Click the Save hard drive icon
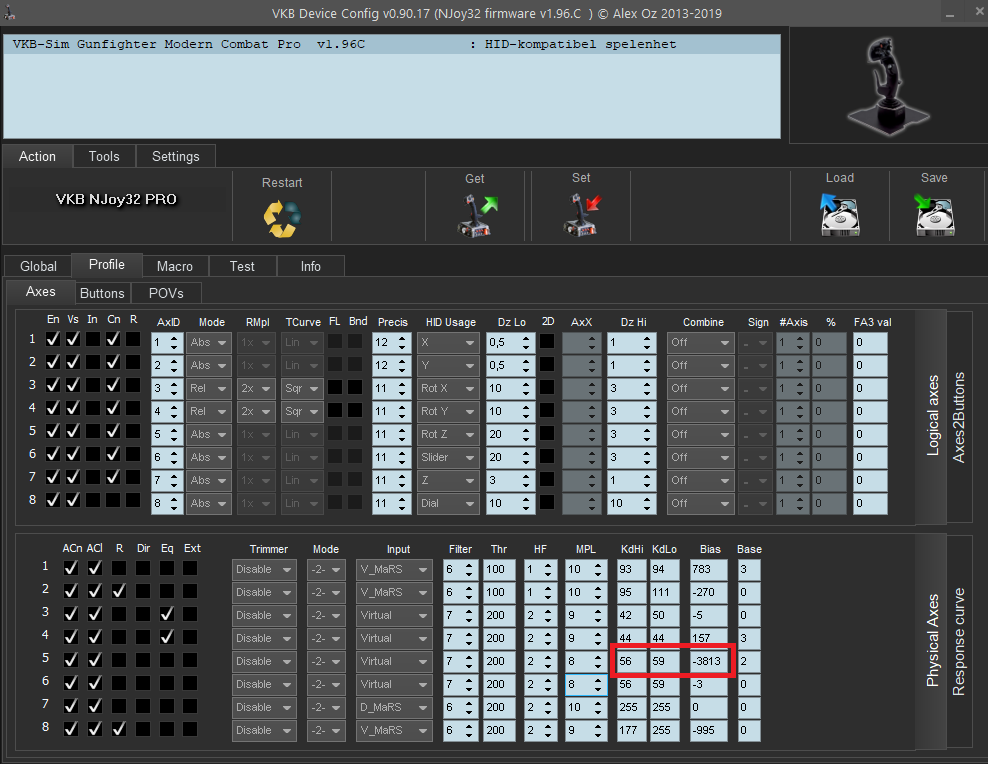Viewport: 988px width, 764px height. point(934,215)
